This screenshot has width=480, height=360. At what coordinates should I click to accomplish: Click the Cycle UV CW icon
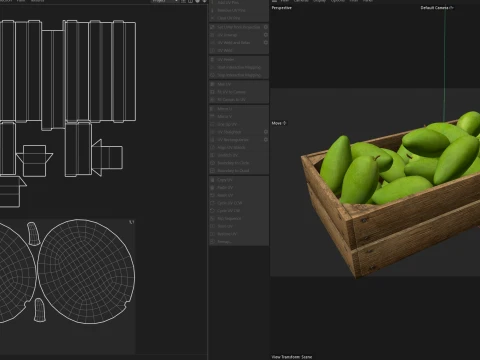tap(213, 211)
